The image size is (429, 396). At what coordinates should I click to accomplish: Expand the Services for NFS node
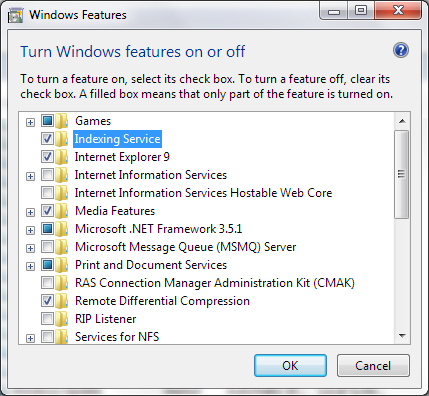30,338
